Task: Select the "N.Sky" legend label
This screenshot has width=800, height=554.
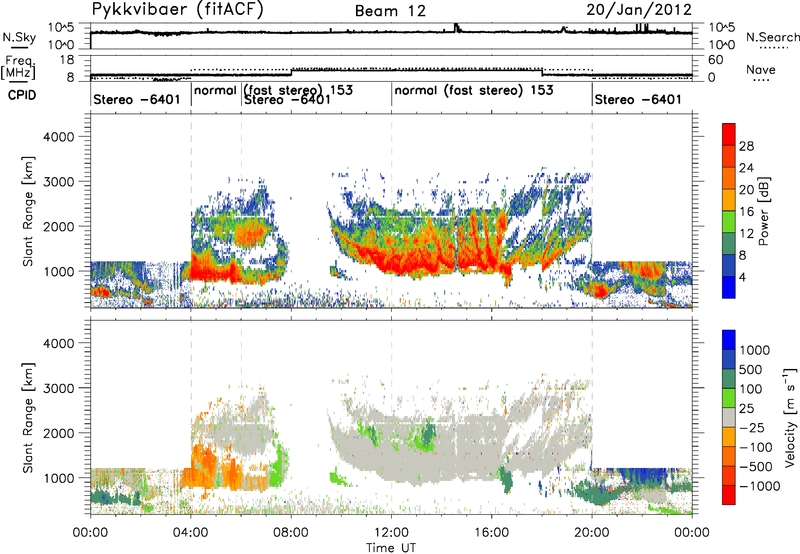Action: [19, 37]
